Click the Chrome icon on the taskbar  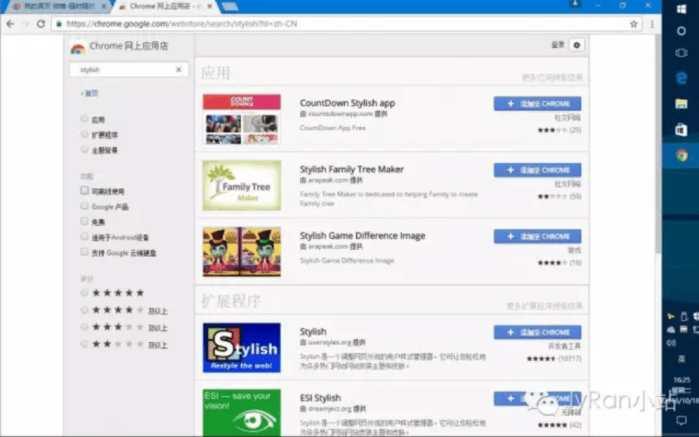click(681, 156)
